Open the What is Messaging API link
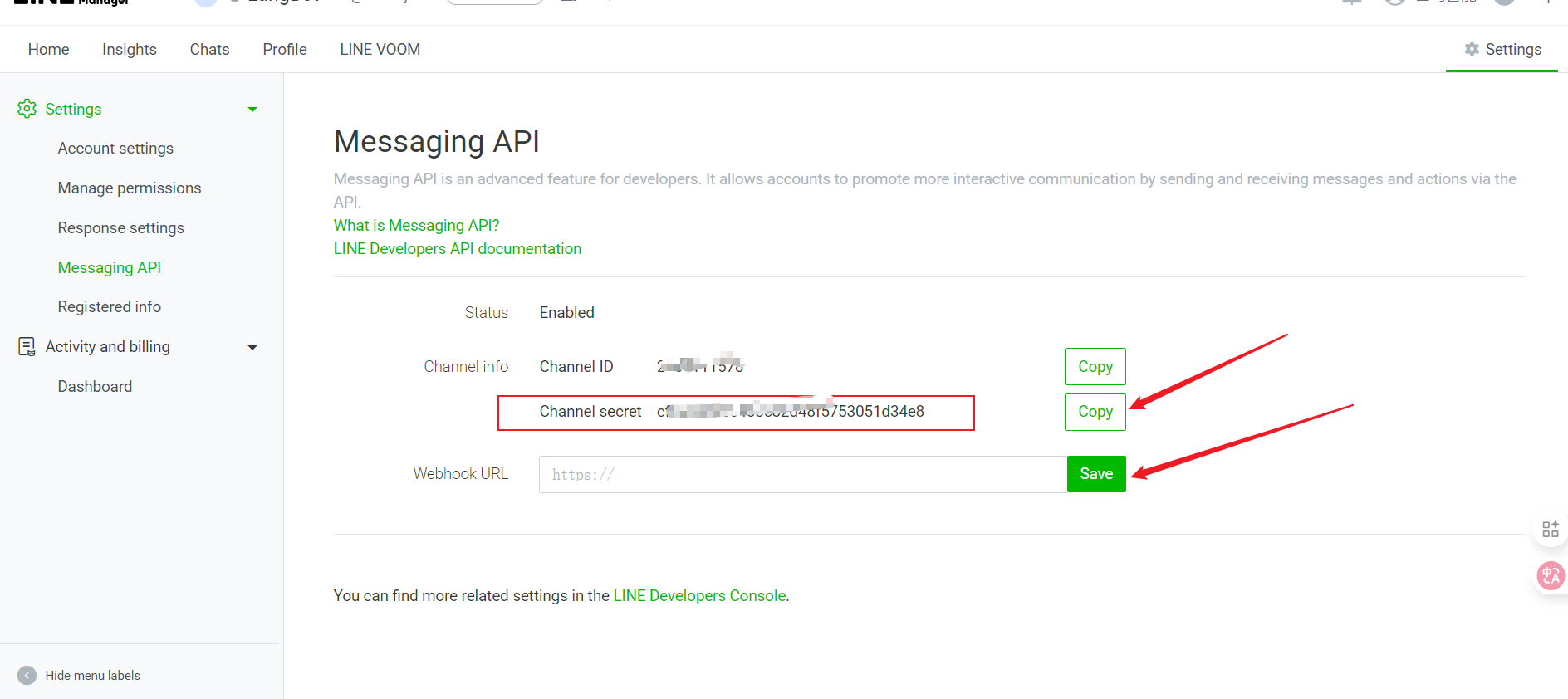 tap(417, 225)
